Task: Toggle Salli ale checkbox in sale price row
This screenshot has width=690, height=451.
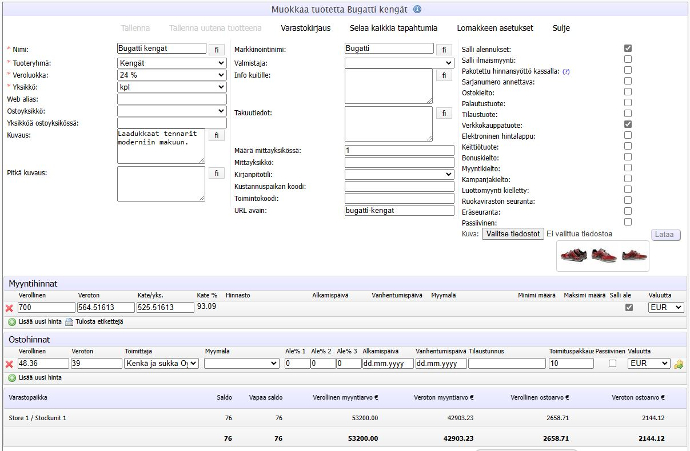Action: click(629, 307)
